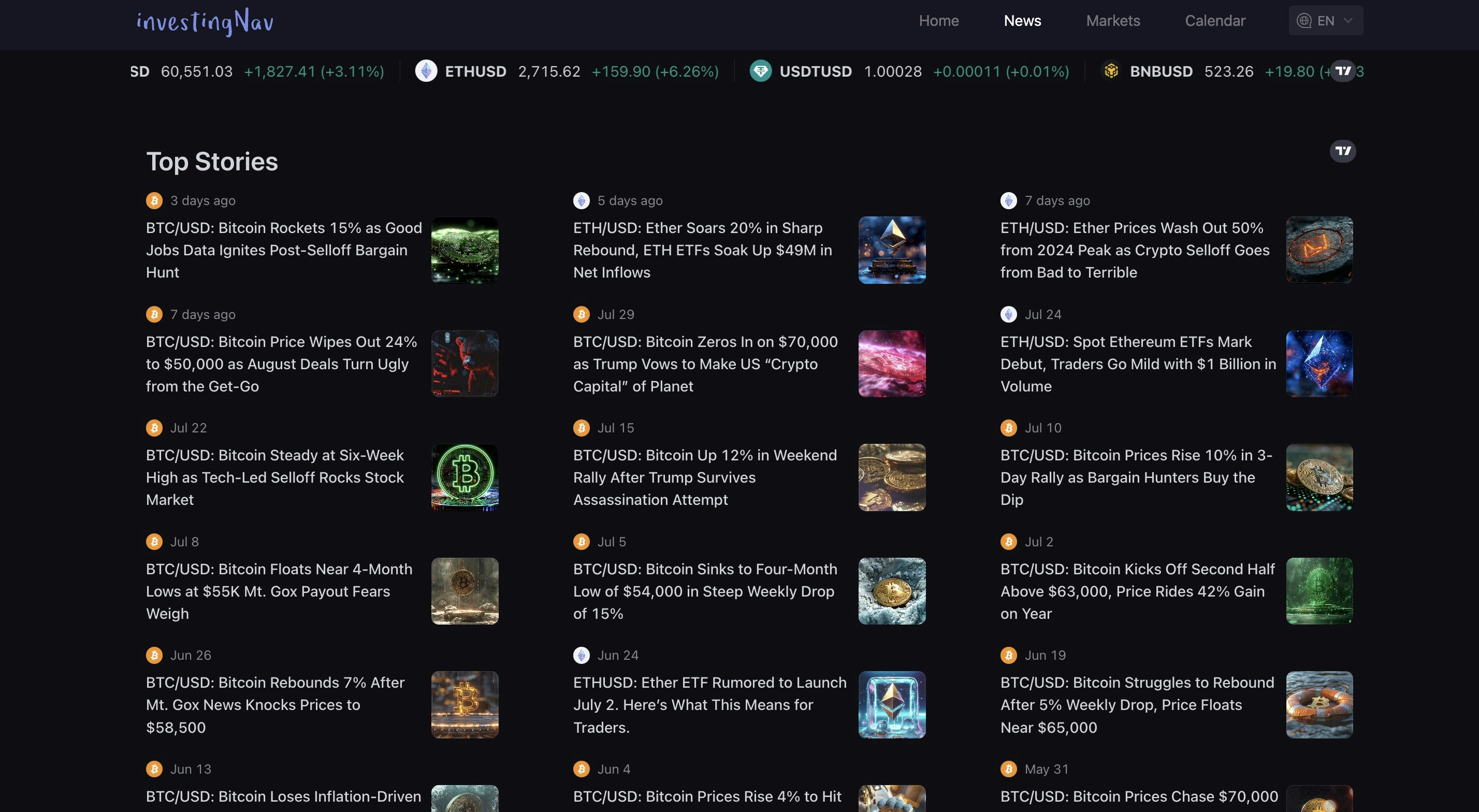Click the red bear market thumbnail
The height and width of the screenshot is (812, 1479).
pos(465,364)
